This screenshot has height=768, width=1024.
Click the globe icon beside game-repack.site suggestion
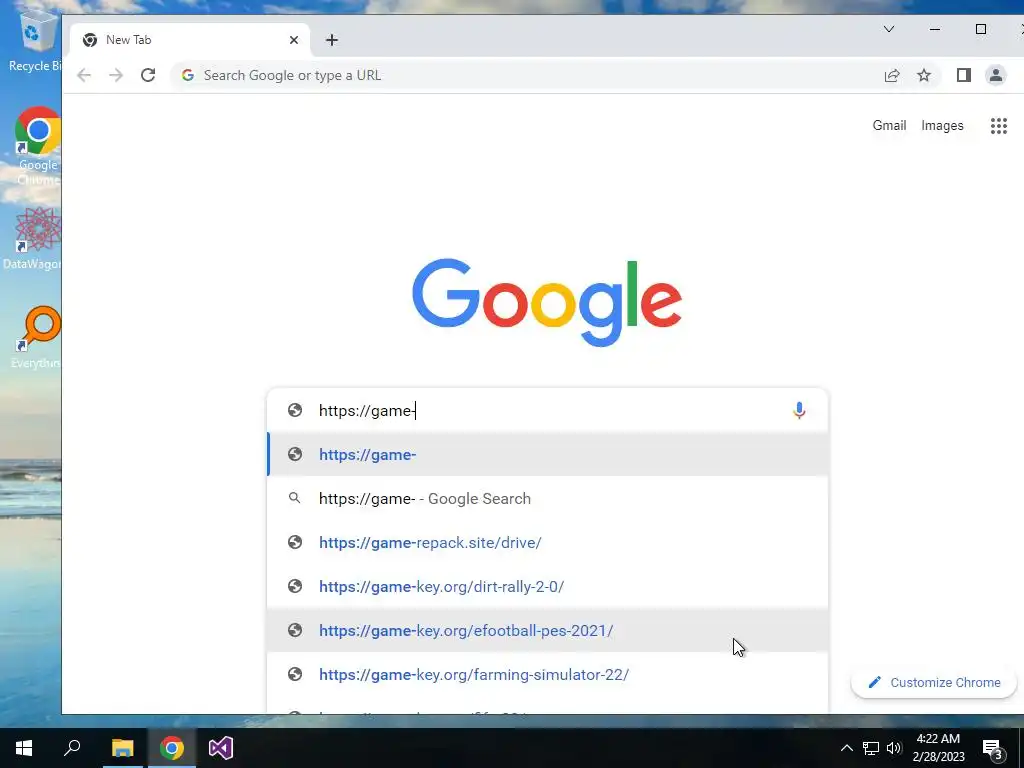295,543
